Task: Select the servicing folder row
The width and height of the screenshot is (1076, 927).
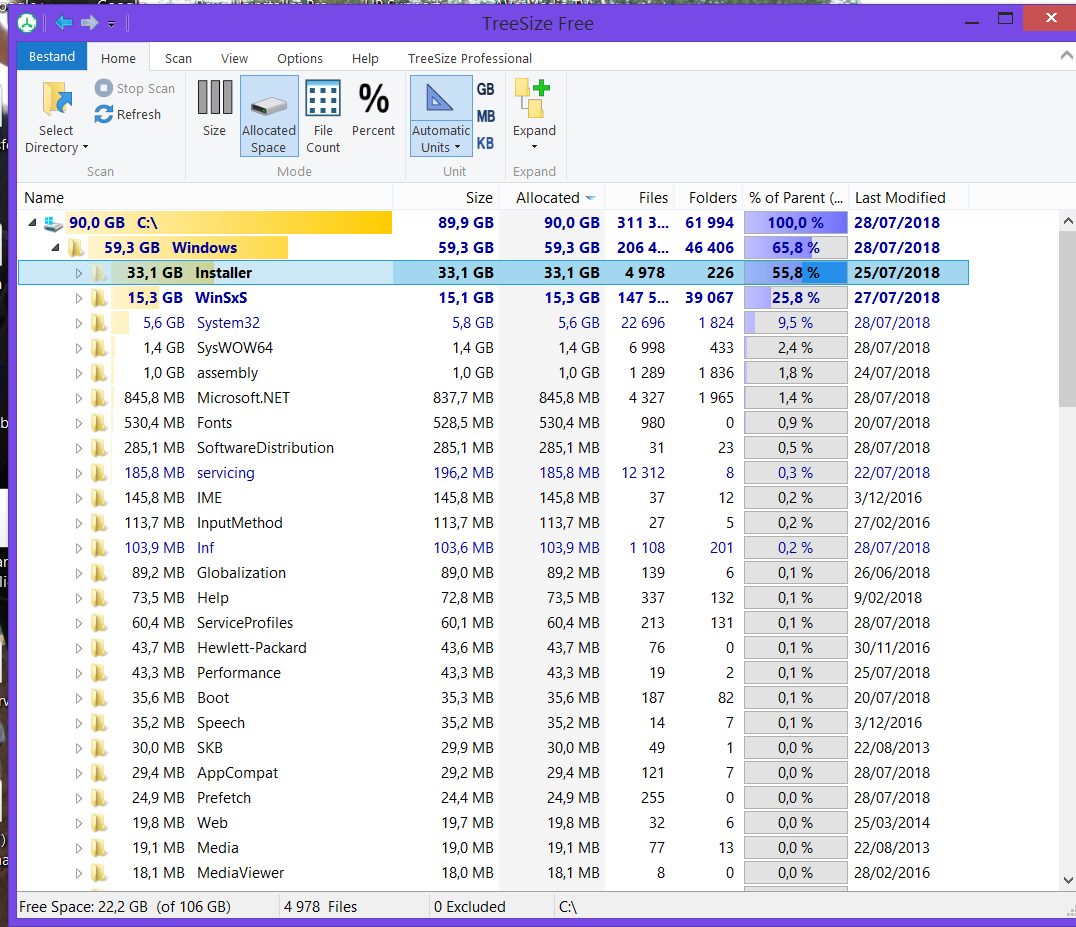Action: [x=493, y=473]
